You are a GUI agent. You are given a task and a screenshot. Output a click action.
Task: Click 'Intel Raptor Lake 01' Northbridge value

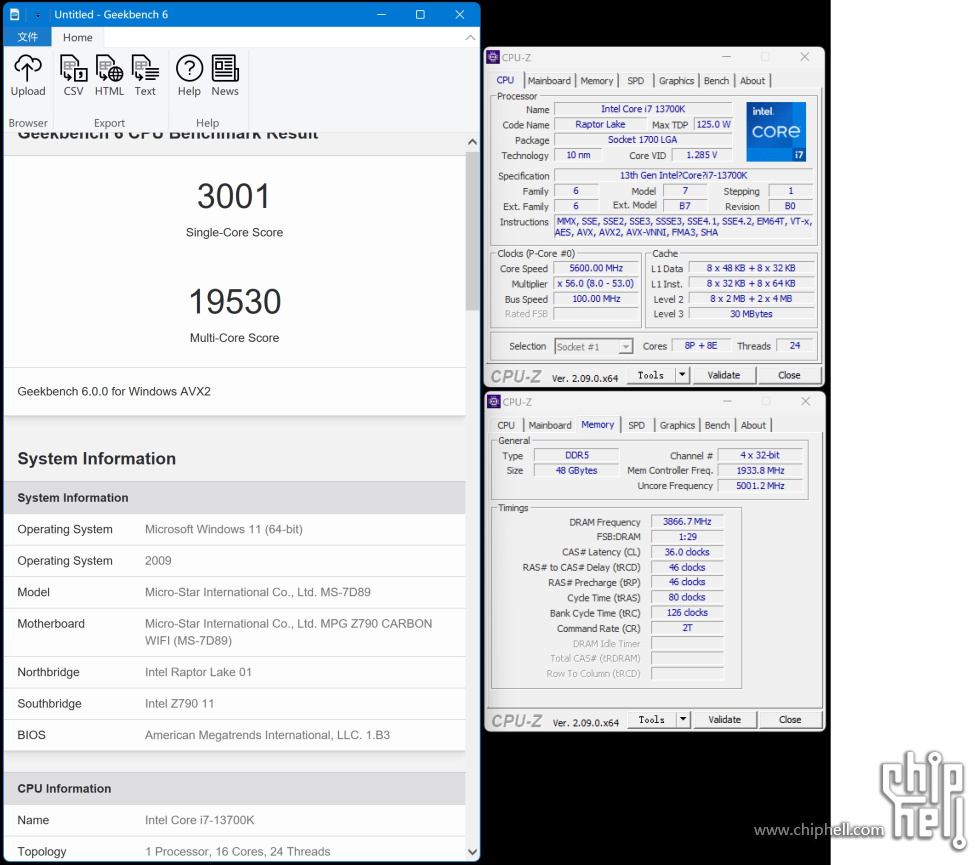tap(198, 672)
